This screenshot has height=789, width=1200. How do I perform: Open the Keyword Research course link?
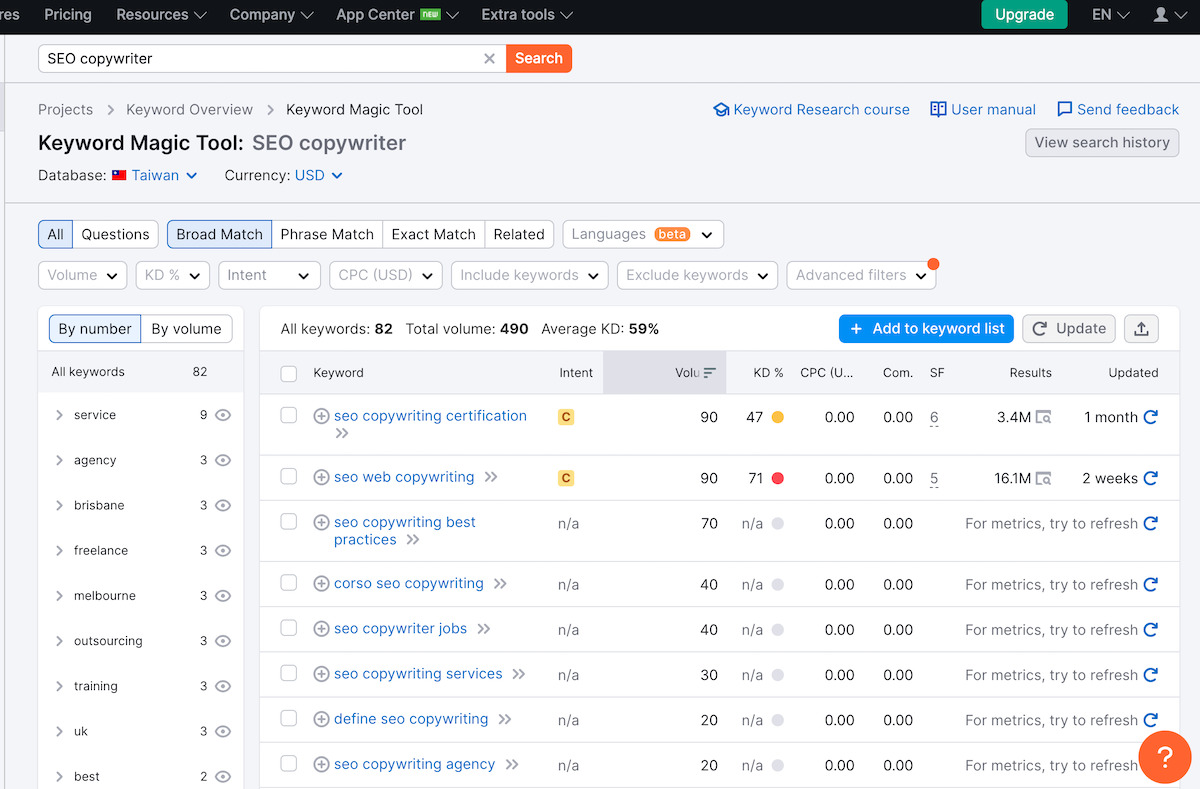pos(811,110)
